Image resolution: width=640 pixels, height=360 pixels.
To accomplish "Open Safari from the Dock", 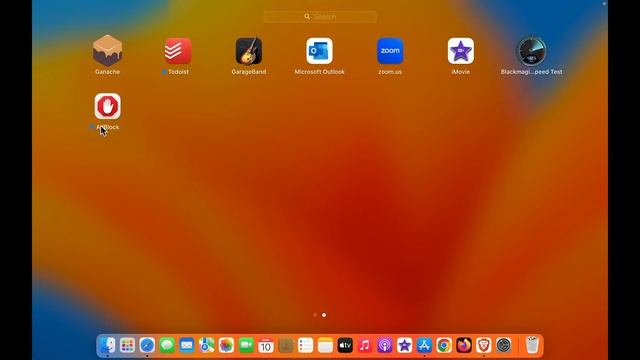I will pyautogui.click(x=147, y=345).
